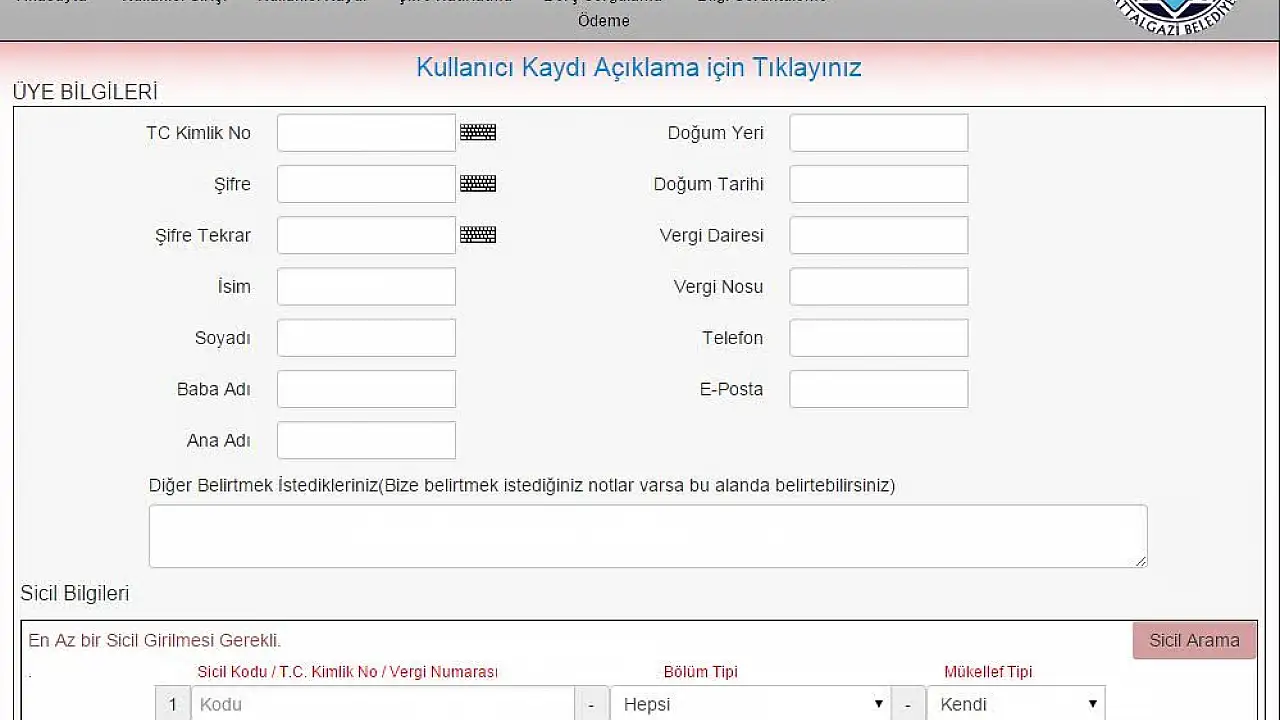The width and height of the screenshot is (1280, 720).
Task: Open virtual keyboard beside TC Kimlik No
Action: click(478, 132)
